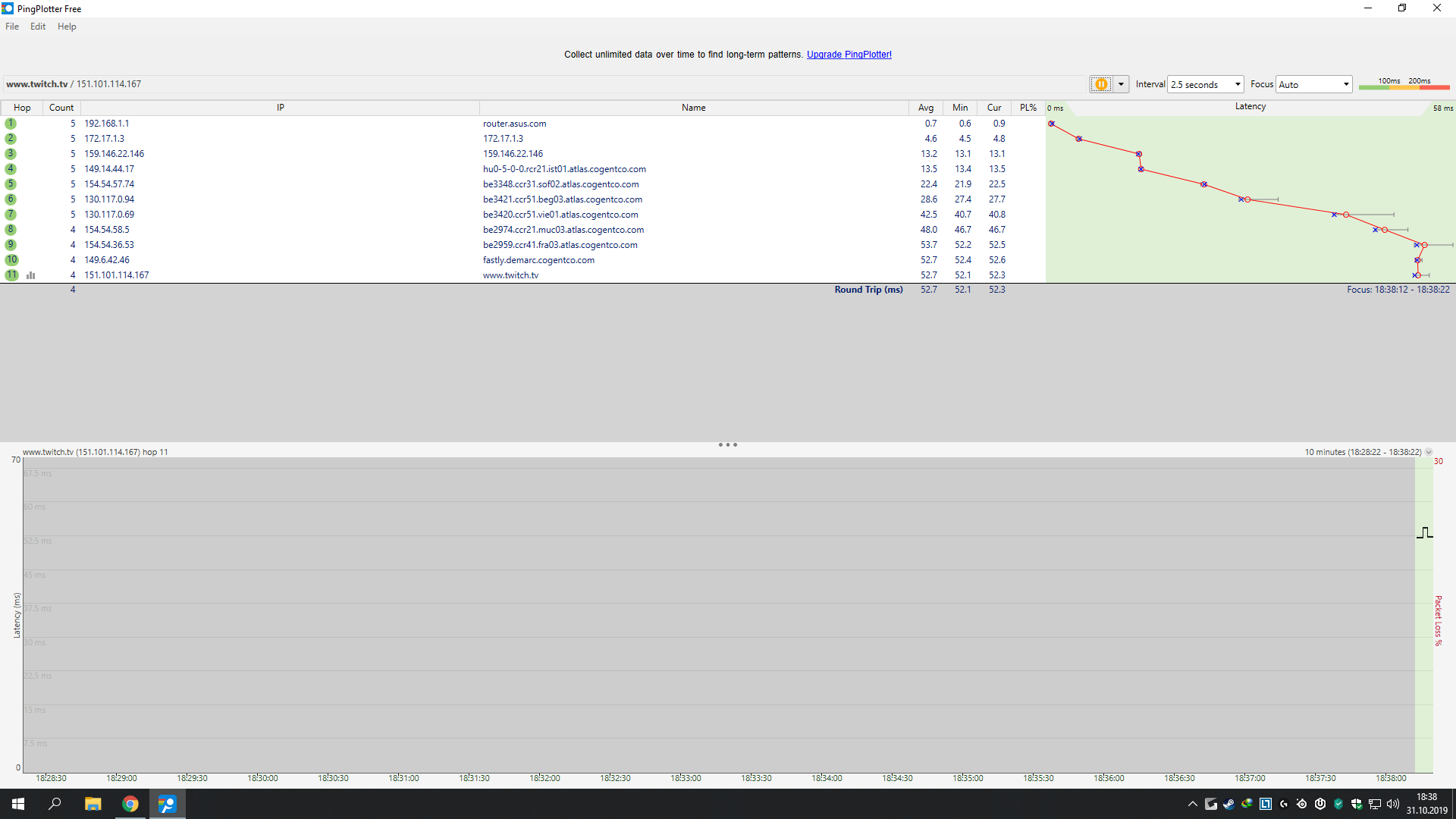The width and height of the screenshot is (1456, 819).
Task: Open the timeline range chevron at 10 minutes
Action: tap(1429, 452)
